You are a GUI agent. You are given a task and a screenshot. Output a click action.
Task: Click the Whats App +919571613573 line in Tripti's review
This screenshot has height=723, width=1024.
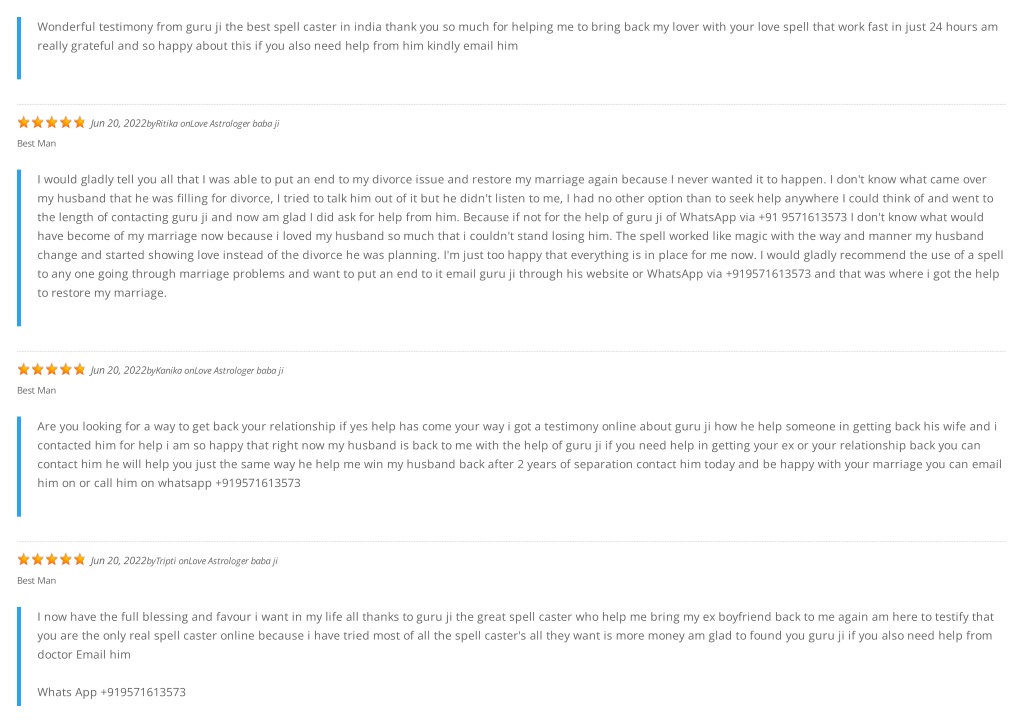(x=112, y=692)
